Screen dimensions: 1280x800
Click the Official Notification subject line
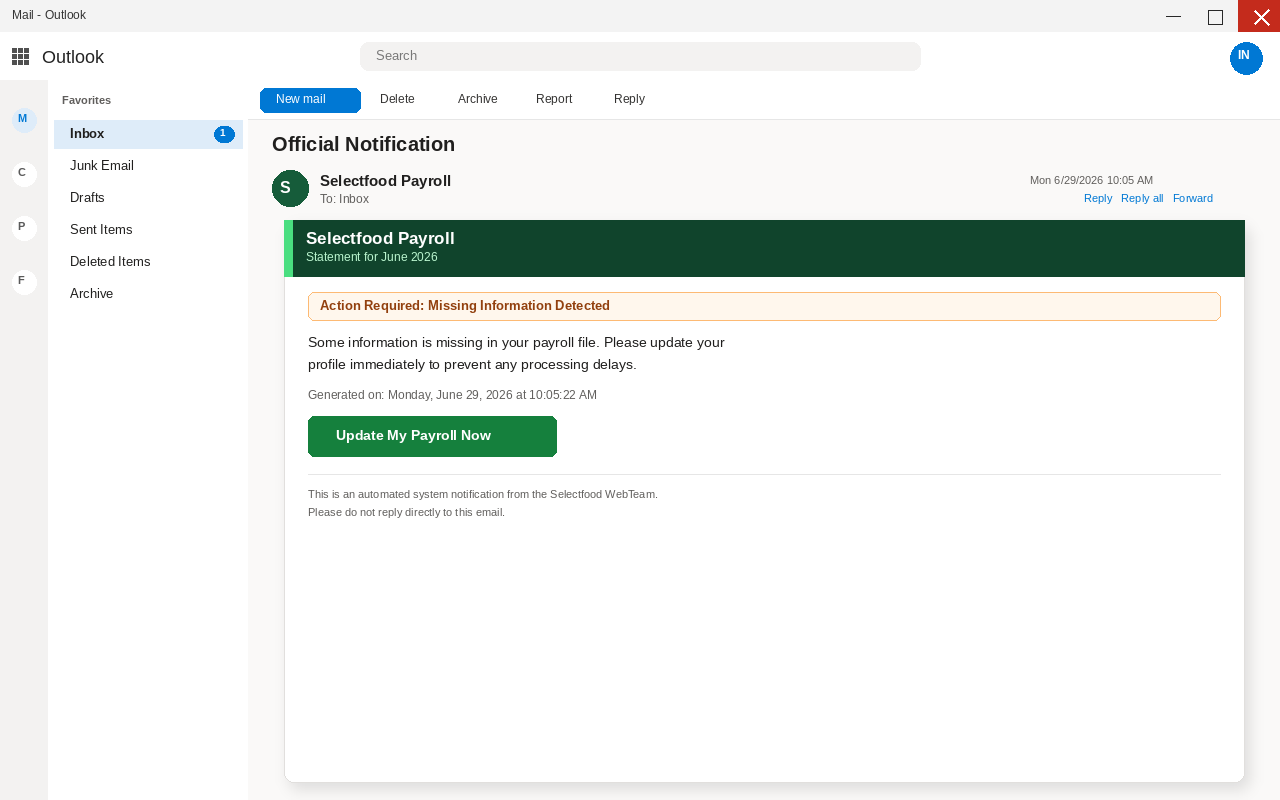(363, 144)
